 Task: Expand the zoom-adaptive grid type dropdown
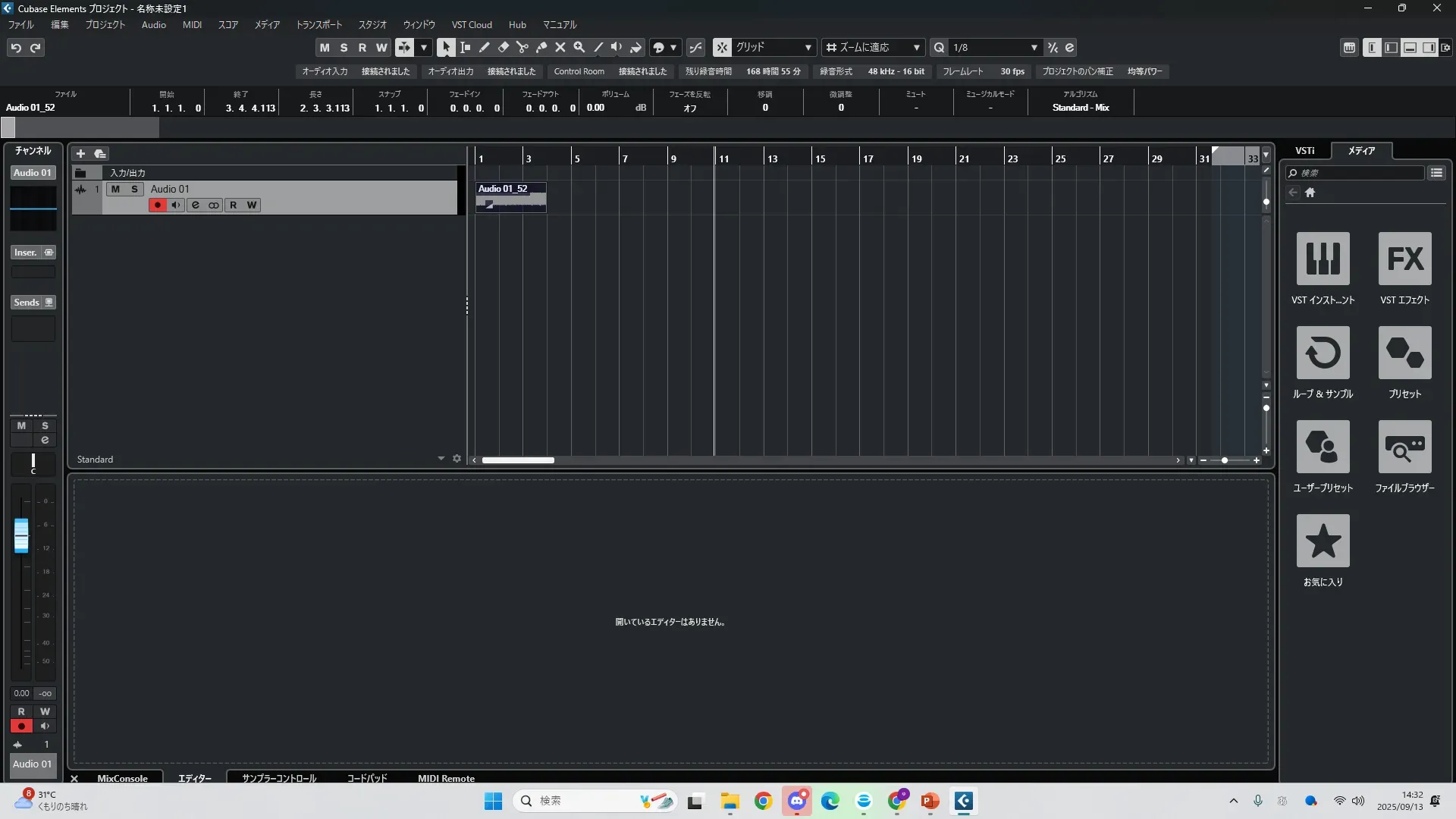tap(916, 47)
